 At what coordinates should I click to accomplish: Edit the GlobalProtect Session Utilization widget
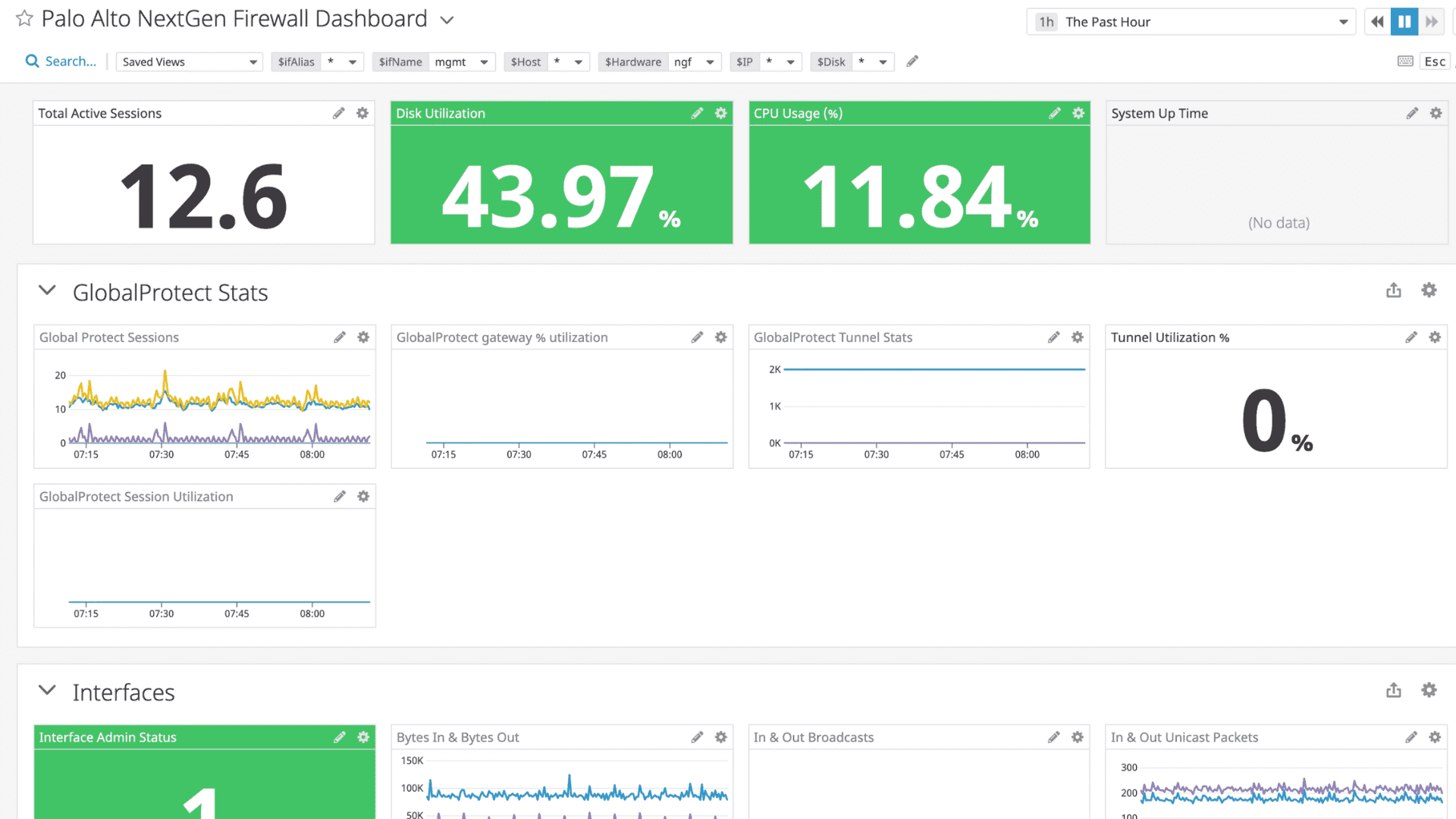coord(340,497)
